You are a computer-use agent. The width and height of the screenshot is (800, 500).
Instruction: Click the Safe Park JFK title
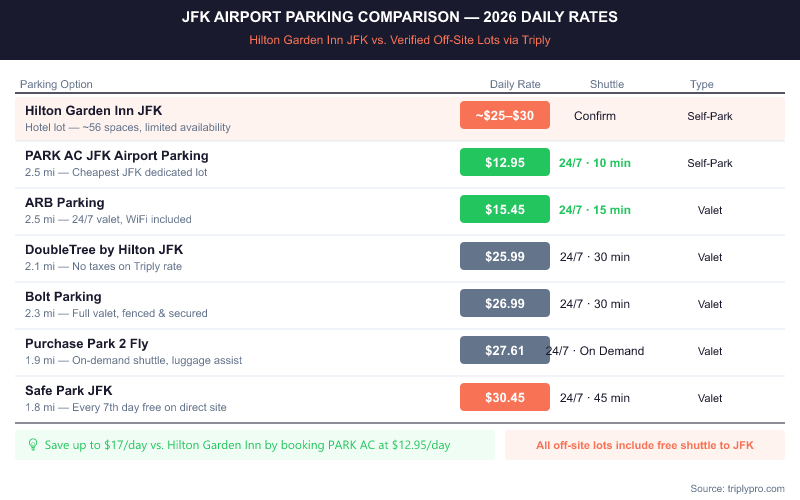click(x=68, y=390)
